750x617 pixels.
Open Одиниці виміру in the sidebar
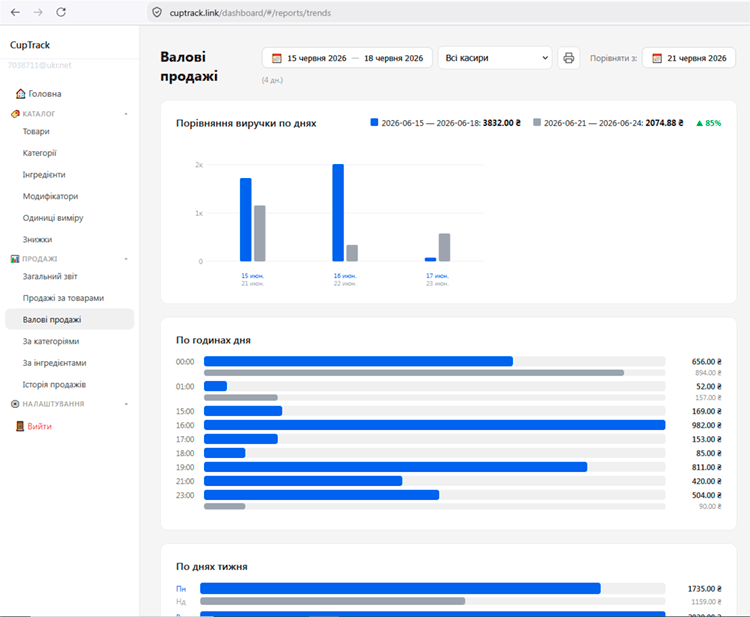coord(53,218)
